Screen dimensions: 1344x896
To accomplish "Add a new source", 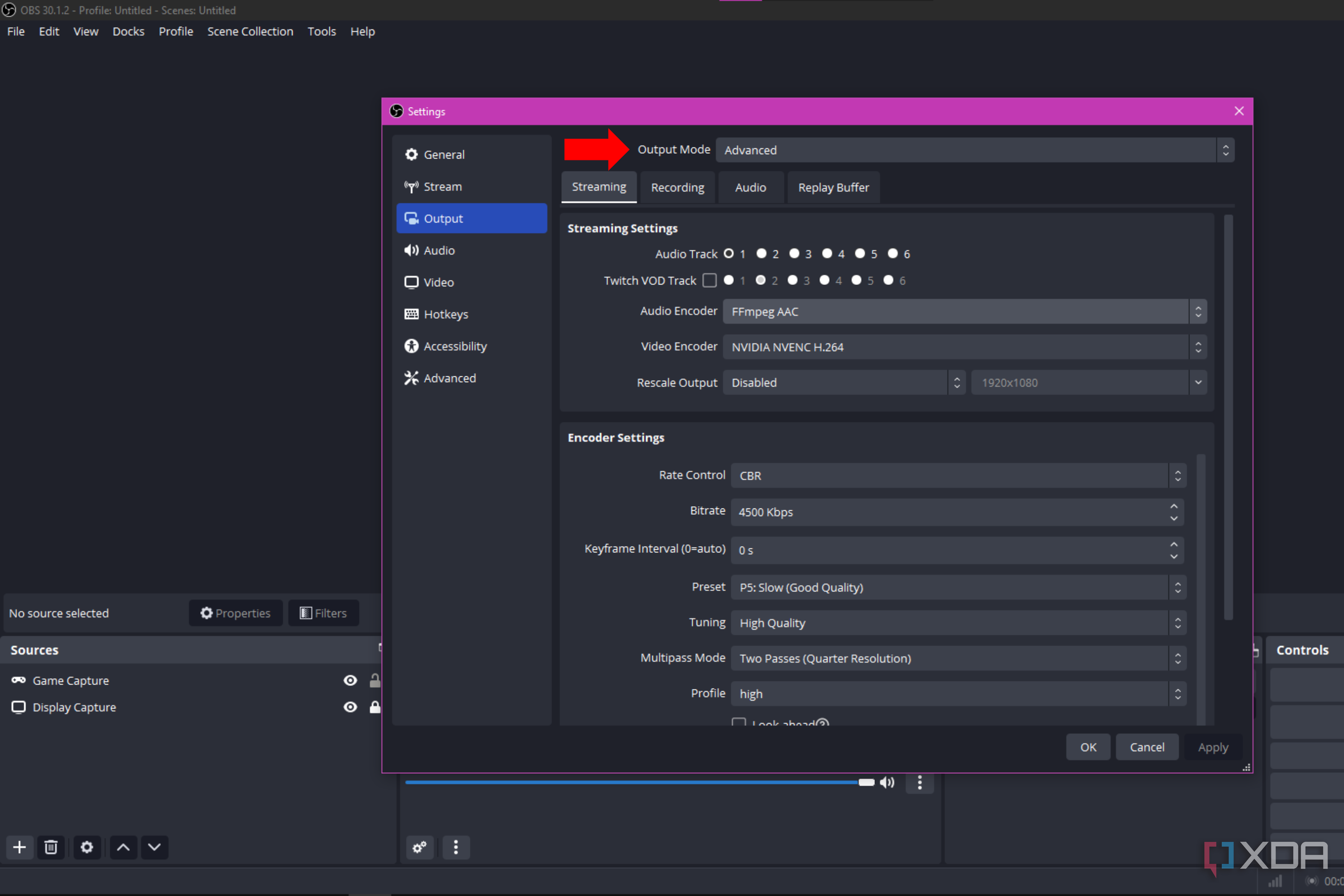I will [x=19, y=848].
